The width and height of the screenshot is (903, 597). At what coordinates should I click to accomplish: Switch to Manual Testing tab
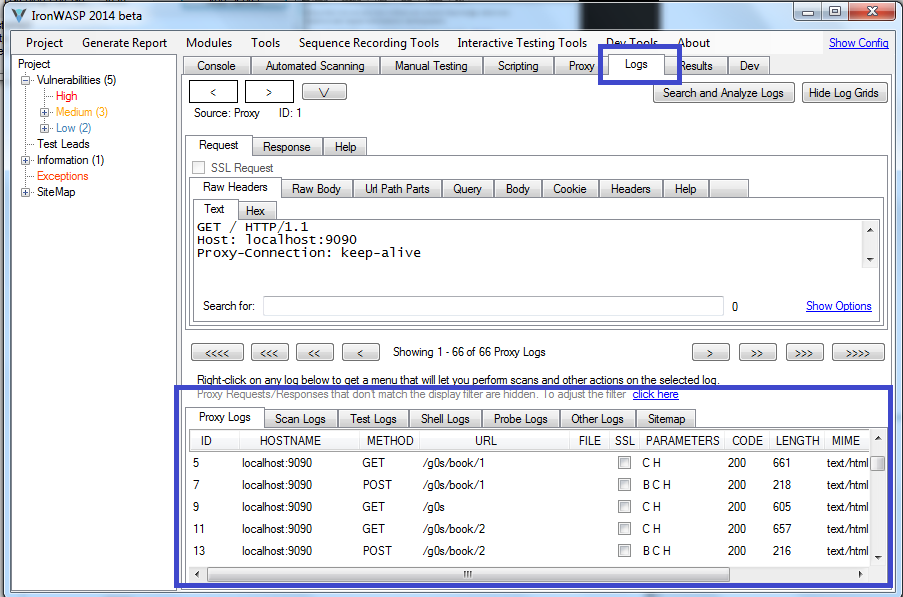coord(431,66)
